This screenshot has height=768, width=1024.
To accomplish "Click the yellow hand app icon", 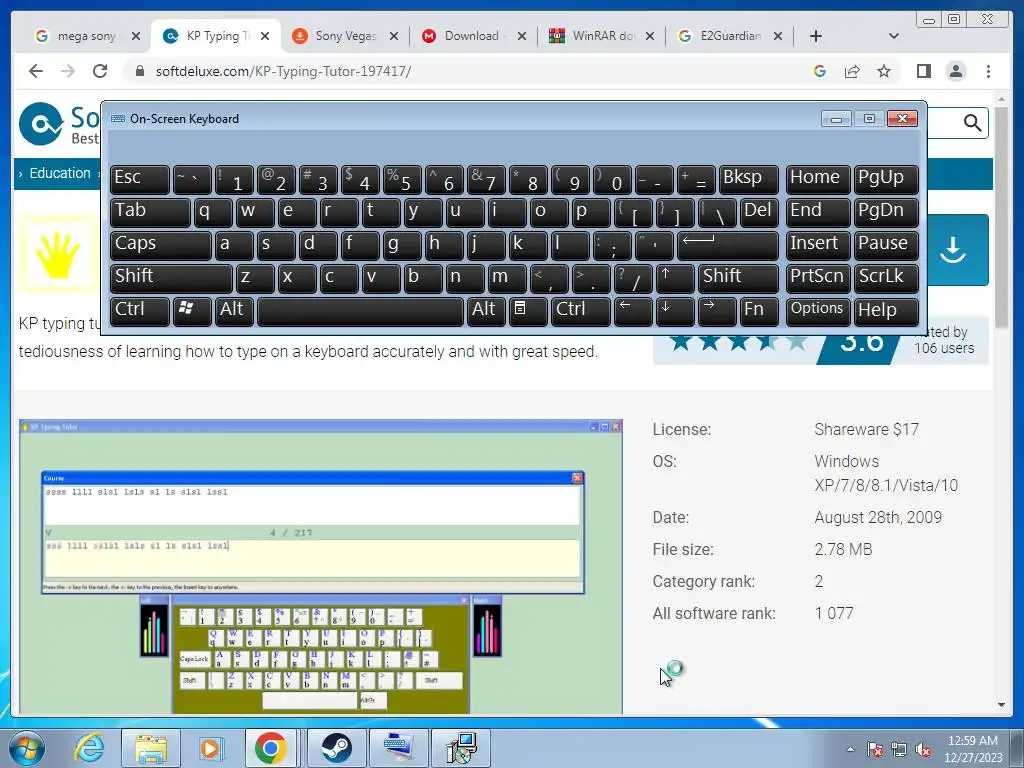I will tap(59, 253).
